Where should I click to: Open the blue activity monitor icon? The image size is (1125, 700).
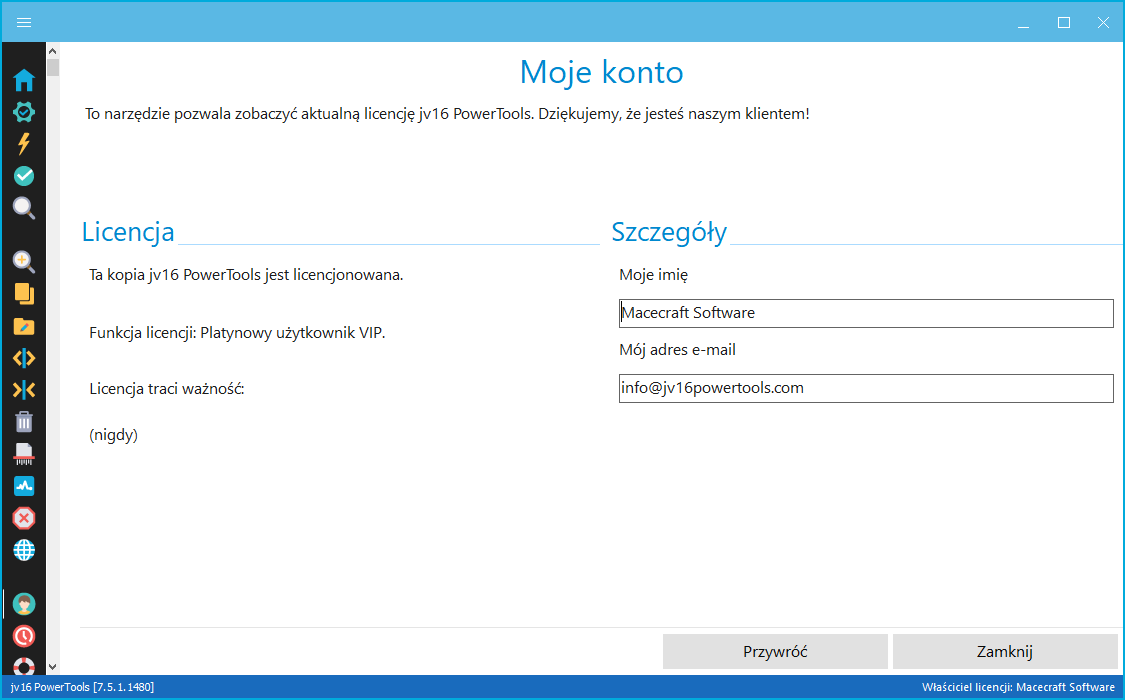[x=24, y=486]
